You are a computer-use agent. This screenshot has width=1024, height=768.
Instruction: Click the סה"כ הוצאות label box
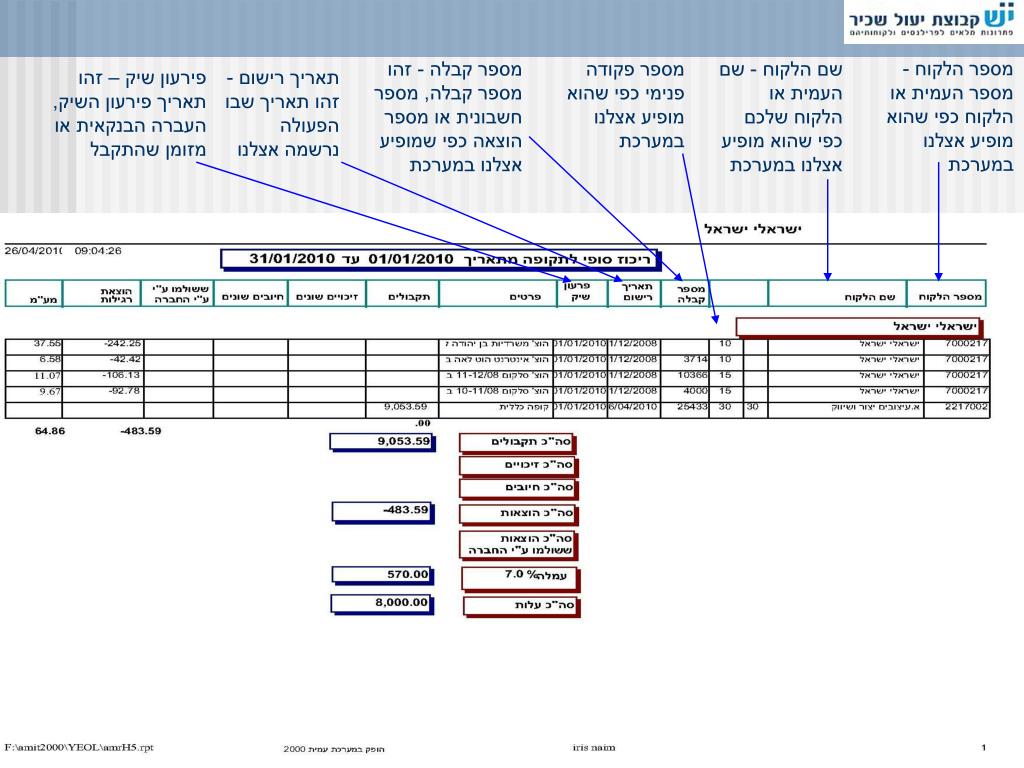(519, 514)
